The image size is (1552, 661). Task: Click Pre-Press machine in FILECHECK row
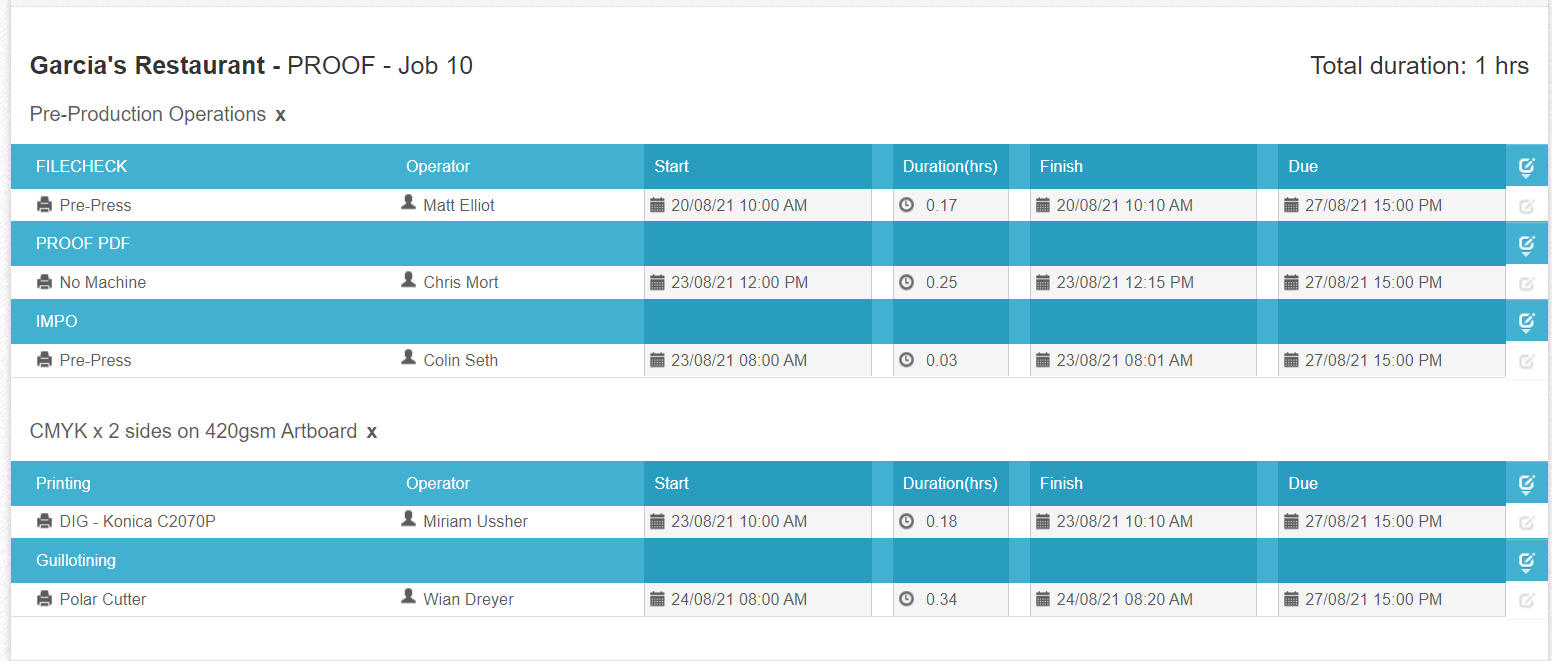click(x=95, y=205)
